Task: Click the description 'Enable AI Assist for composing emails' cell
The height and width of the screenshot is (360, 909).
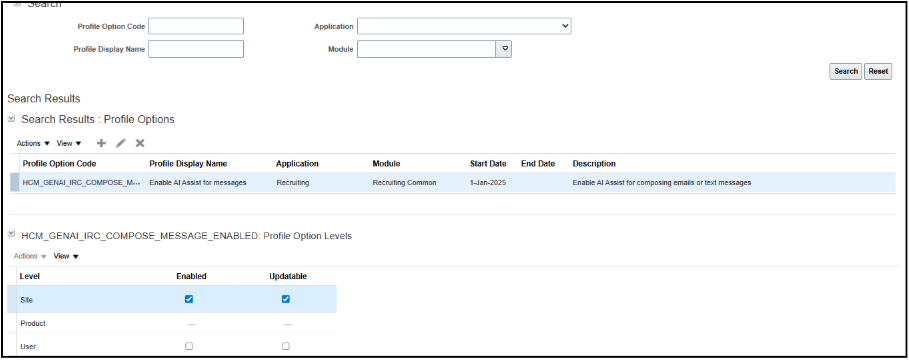Action: point(662,183)
